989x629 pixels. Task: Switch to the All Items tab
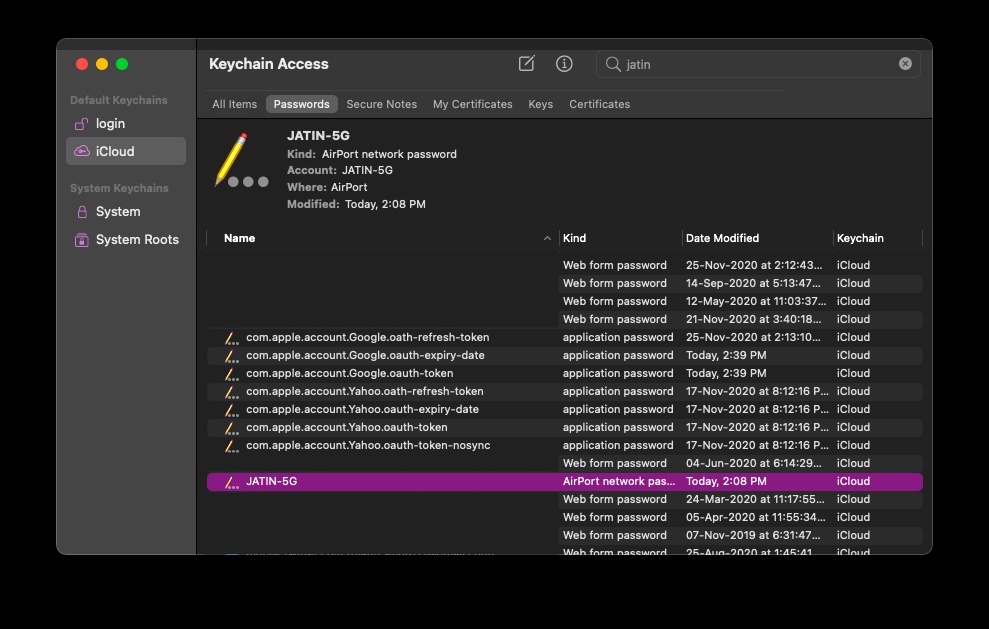coord(234,104)
